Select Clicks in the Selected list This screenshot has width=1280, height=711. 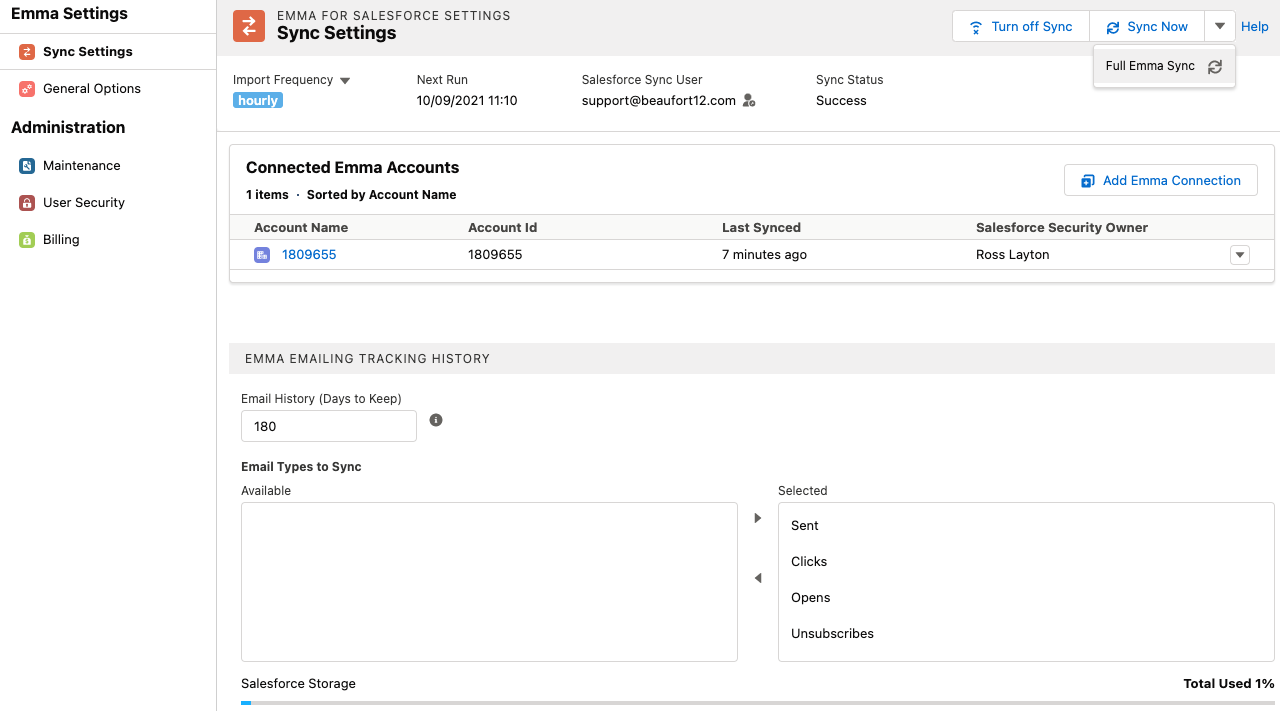point(1026,562)
